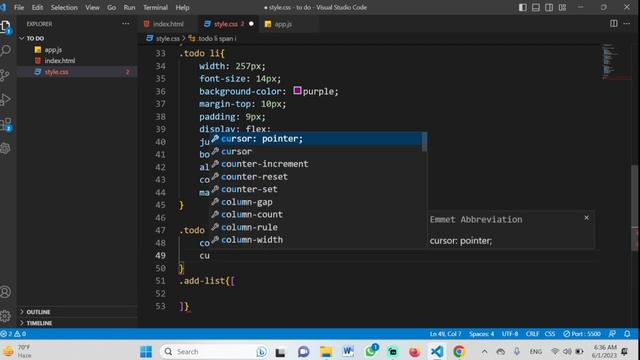Image resolution: width=640 pixels, height=360 pixels.
Task: Open the Terminal menu
Action: tap(156, 7)
